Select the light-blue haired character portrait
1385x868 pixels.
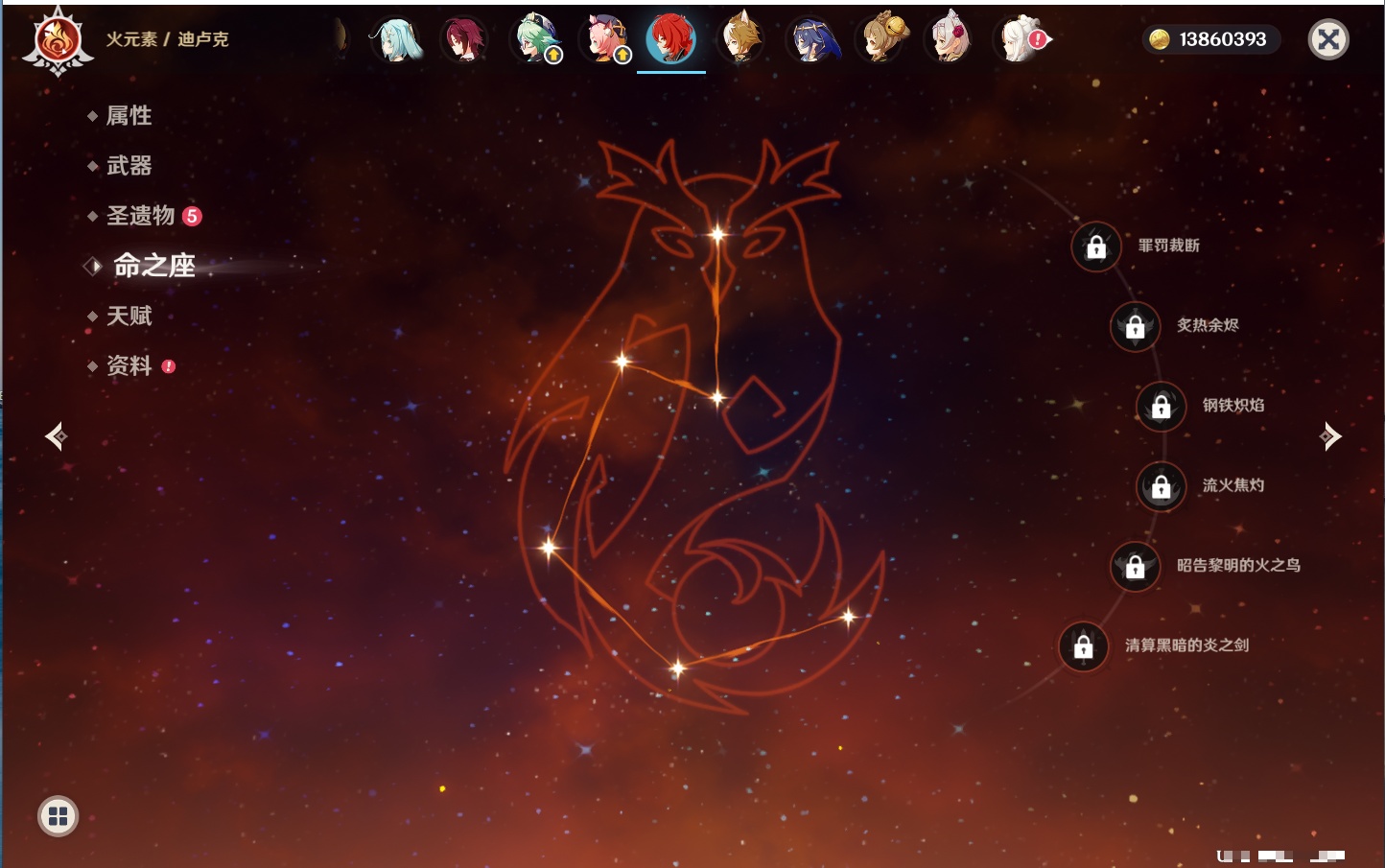[x=395, y=40]
